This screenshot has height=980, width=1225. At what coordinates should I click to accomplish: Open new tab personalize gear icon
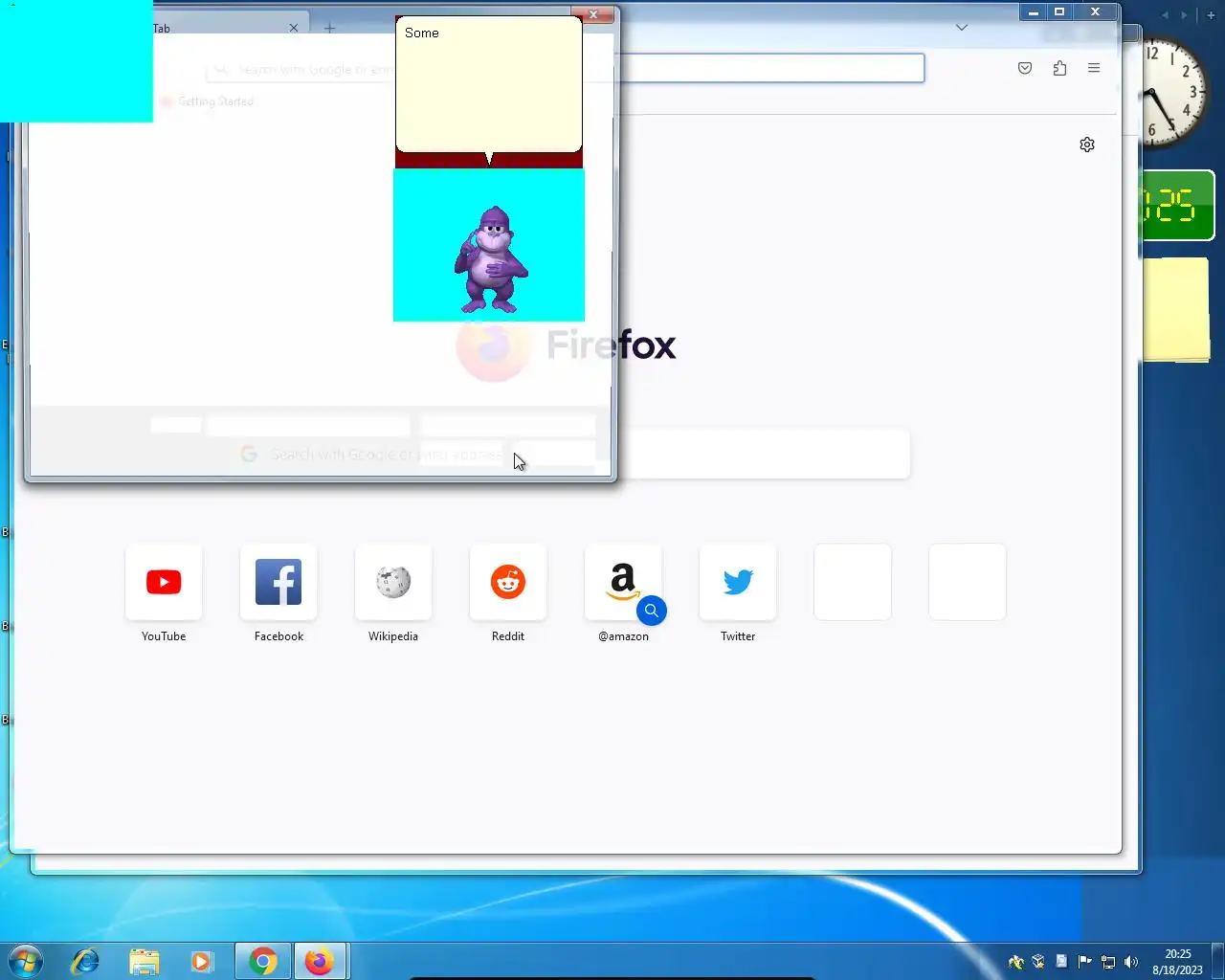[1087, 145]
